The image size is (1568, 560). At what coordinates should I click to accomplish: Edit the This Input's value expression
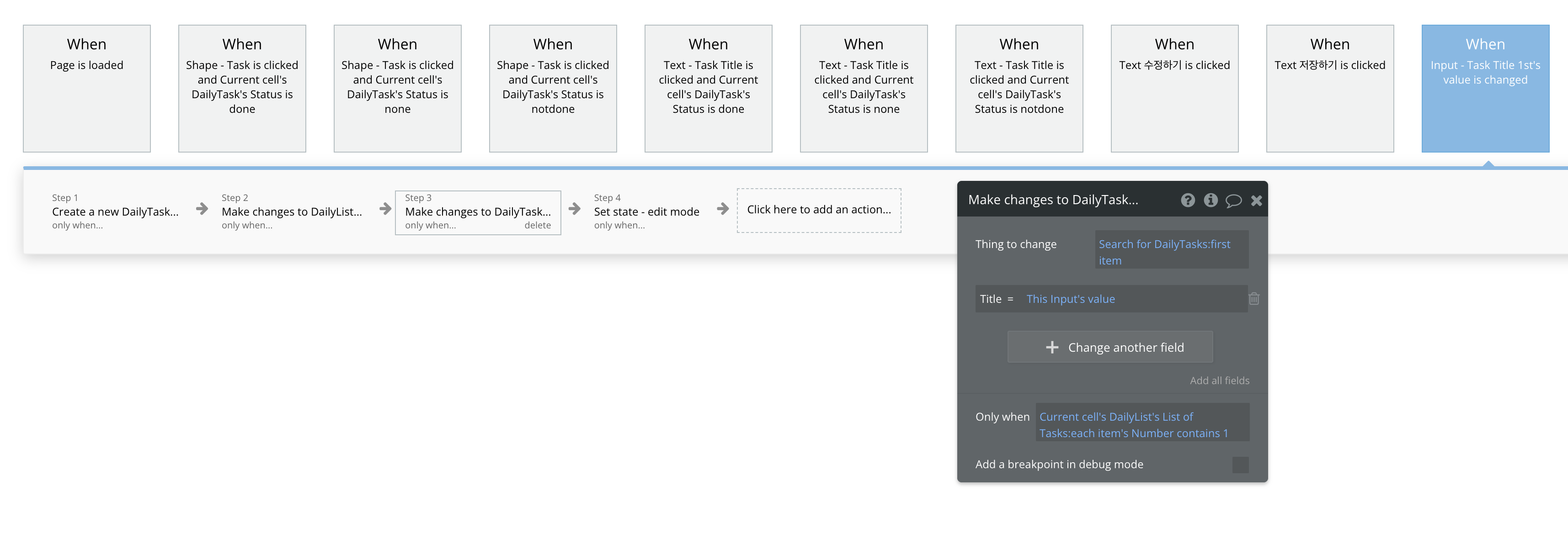(1070, 299)
